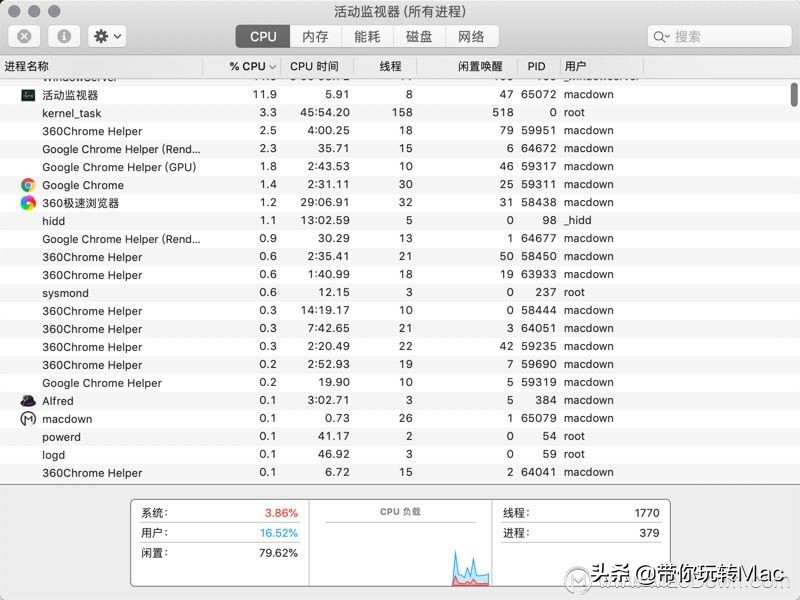Click the 活动监视器 process icon

(27, 95)
